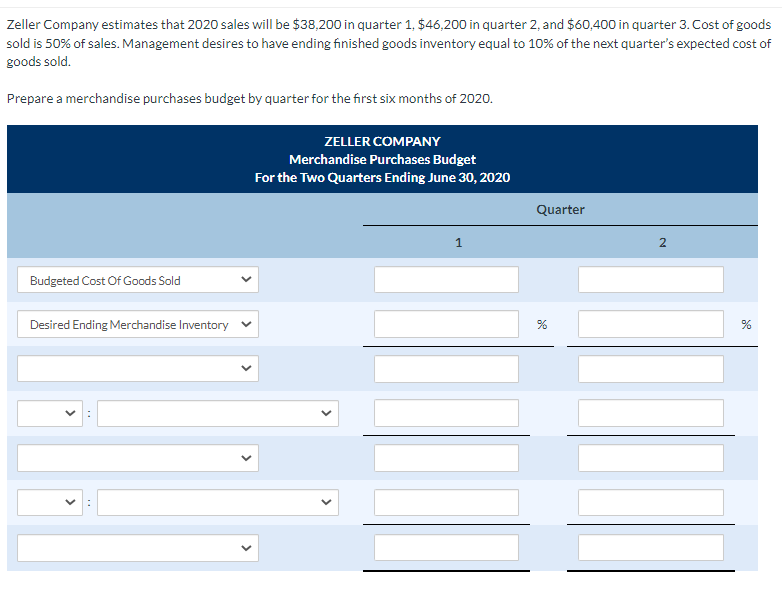Select Quarter 1 Desired Ending Inventory percent field

pyautogui.click(x=446, y=324)
